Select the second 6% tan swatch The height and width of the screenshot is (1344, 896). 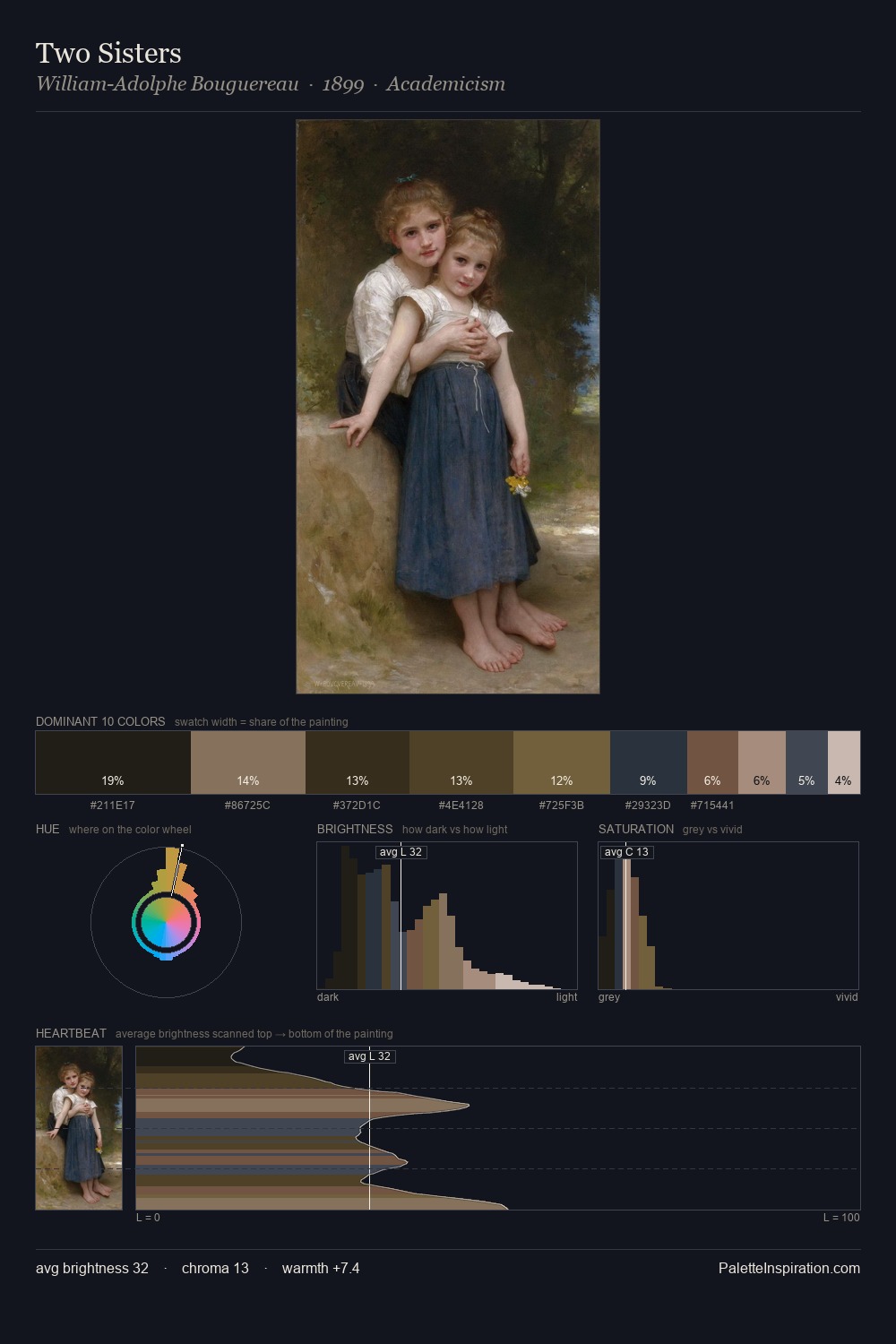(x=762, y=762)
